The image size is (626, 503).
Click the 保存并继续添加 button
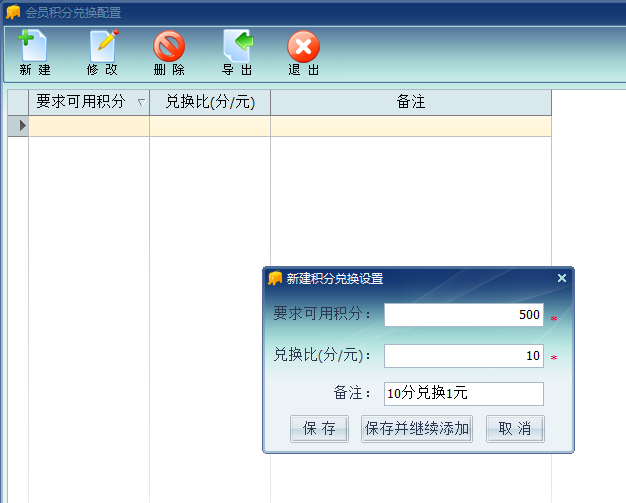(417, 429)
